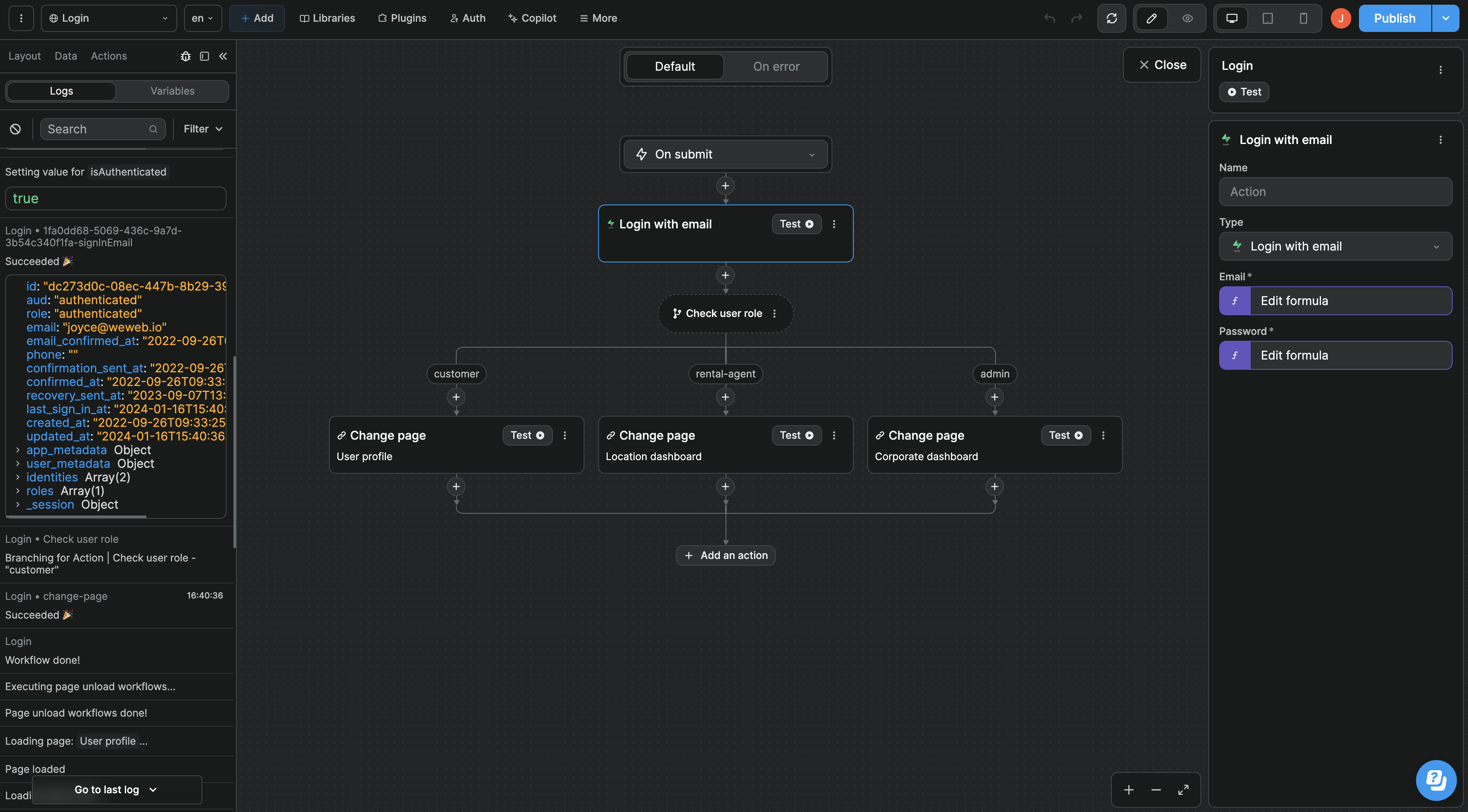The image size is (1468, 812).
Task: Switch to the On error tab
Action: click(776, 66)
